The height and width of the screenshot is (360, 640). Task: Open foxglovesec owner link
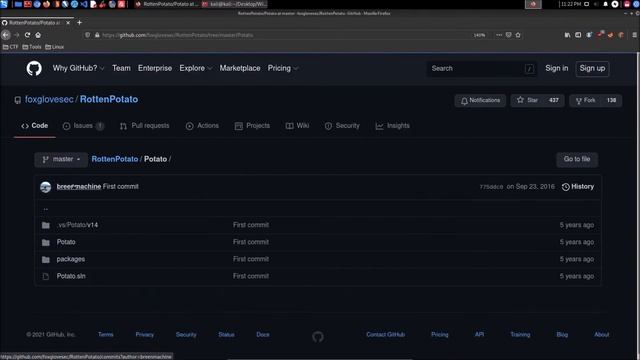[49, 99]
